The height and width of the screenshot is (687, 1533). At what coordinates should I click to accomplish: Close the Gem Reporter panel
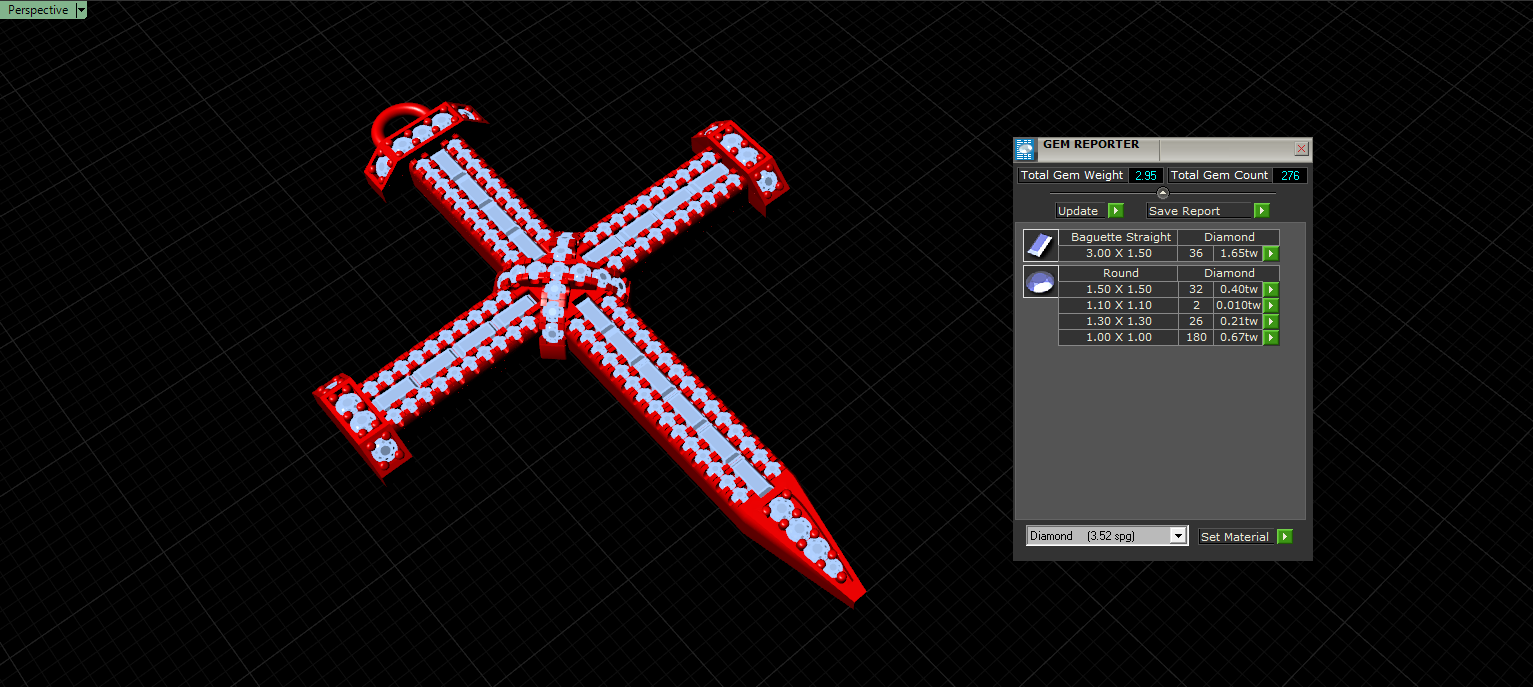click(x=1301, y=149)
